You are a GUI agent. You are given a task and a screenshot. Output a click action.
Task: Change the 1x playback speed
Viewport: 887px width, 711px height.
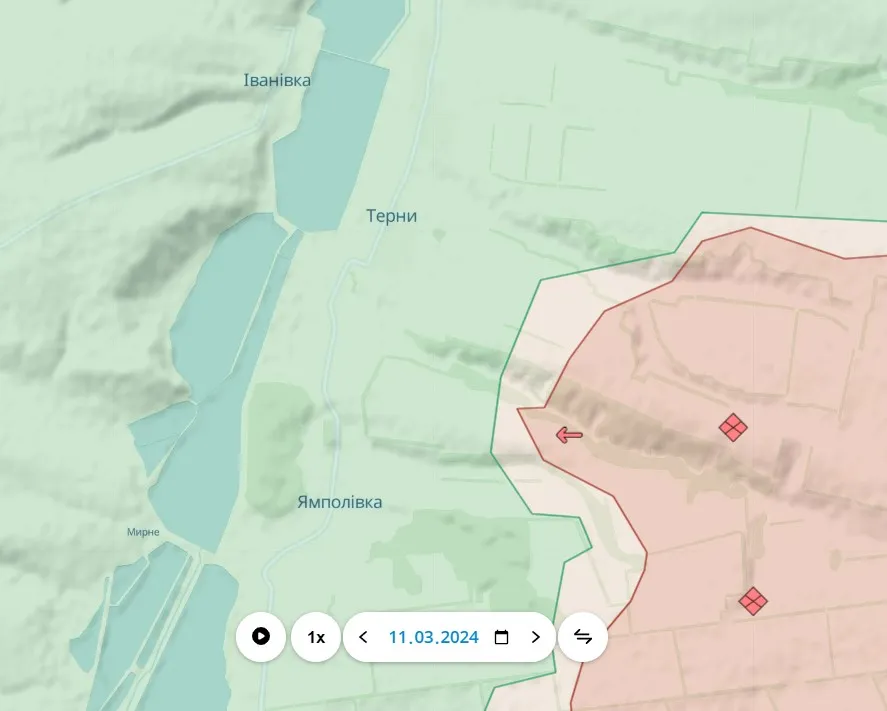point(315,637)
